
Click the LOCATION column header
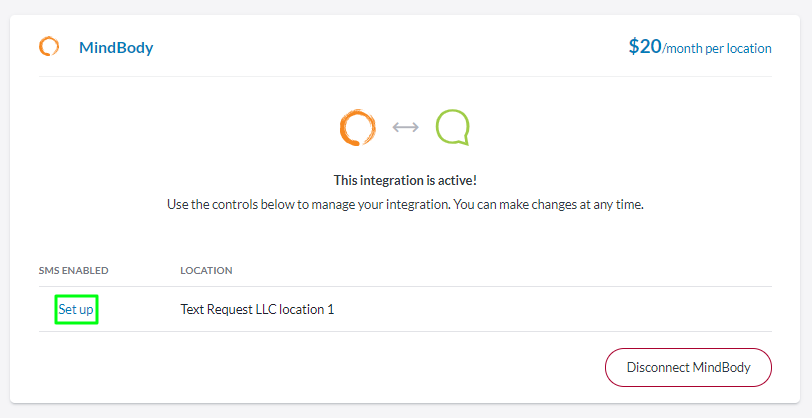[206, 271]
